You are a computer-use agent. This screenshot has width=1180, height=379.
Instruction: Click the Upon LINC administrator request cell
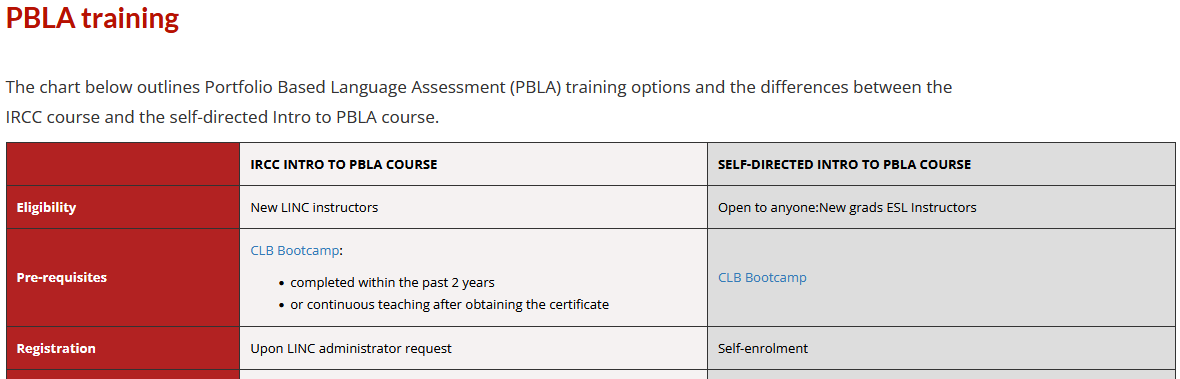pos(473,348)
